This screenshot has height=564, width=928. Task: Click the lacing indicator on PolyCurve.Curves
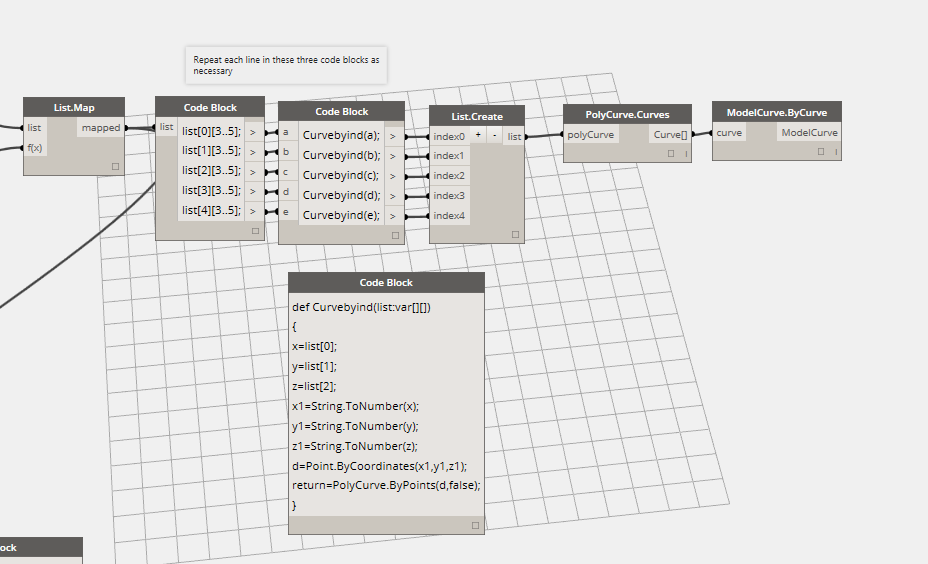click(687, 154)
